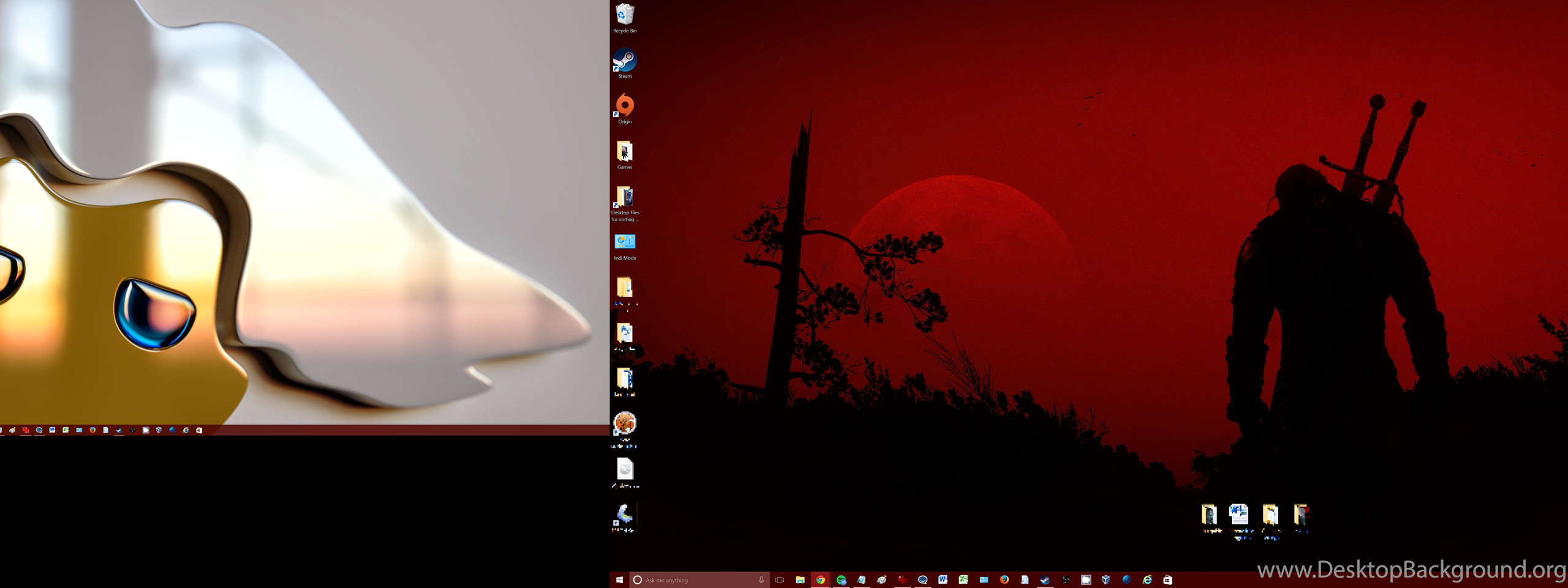Open File Explorer from the taskbar
Screen dimensions: 1568x588
click(800, 579)
